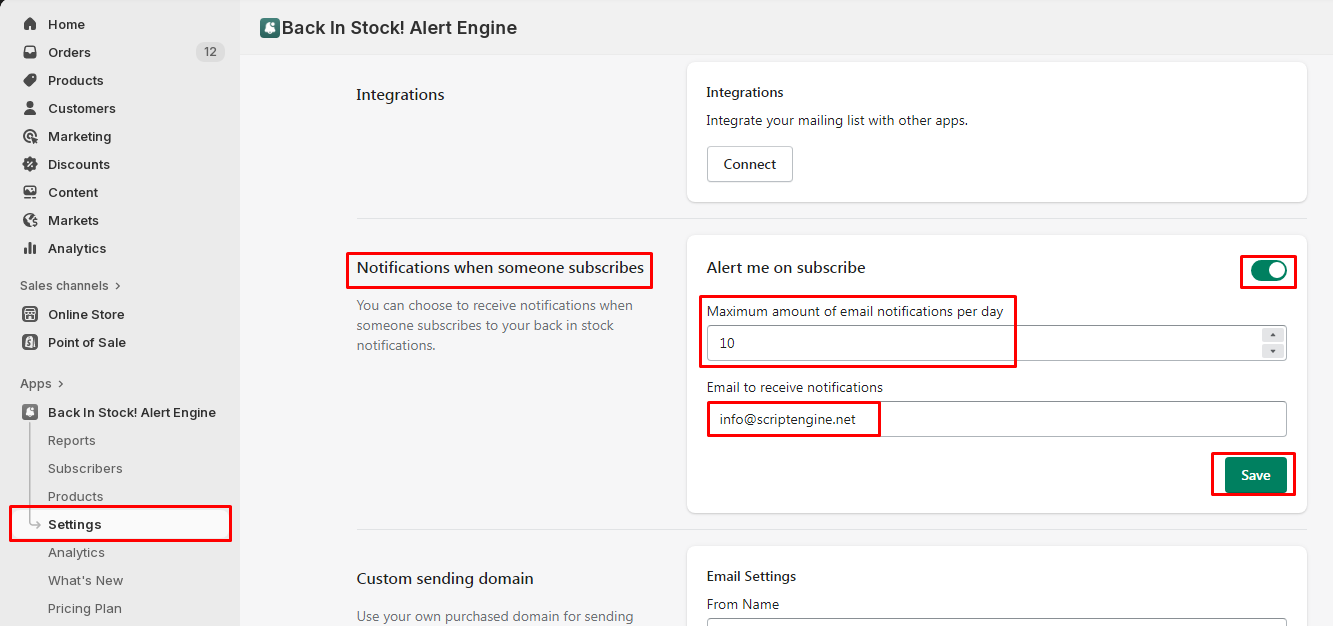Increase maximum email notifications with up arrow
Screen dimensions: 1333x626
pos(1273,335)
